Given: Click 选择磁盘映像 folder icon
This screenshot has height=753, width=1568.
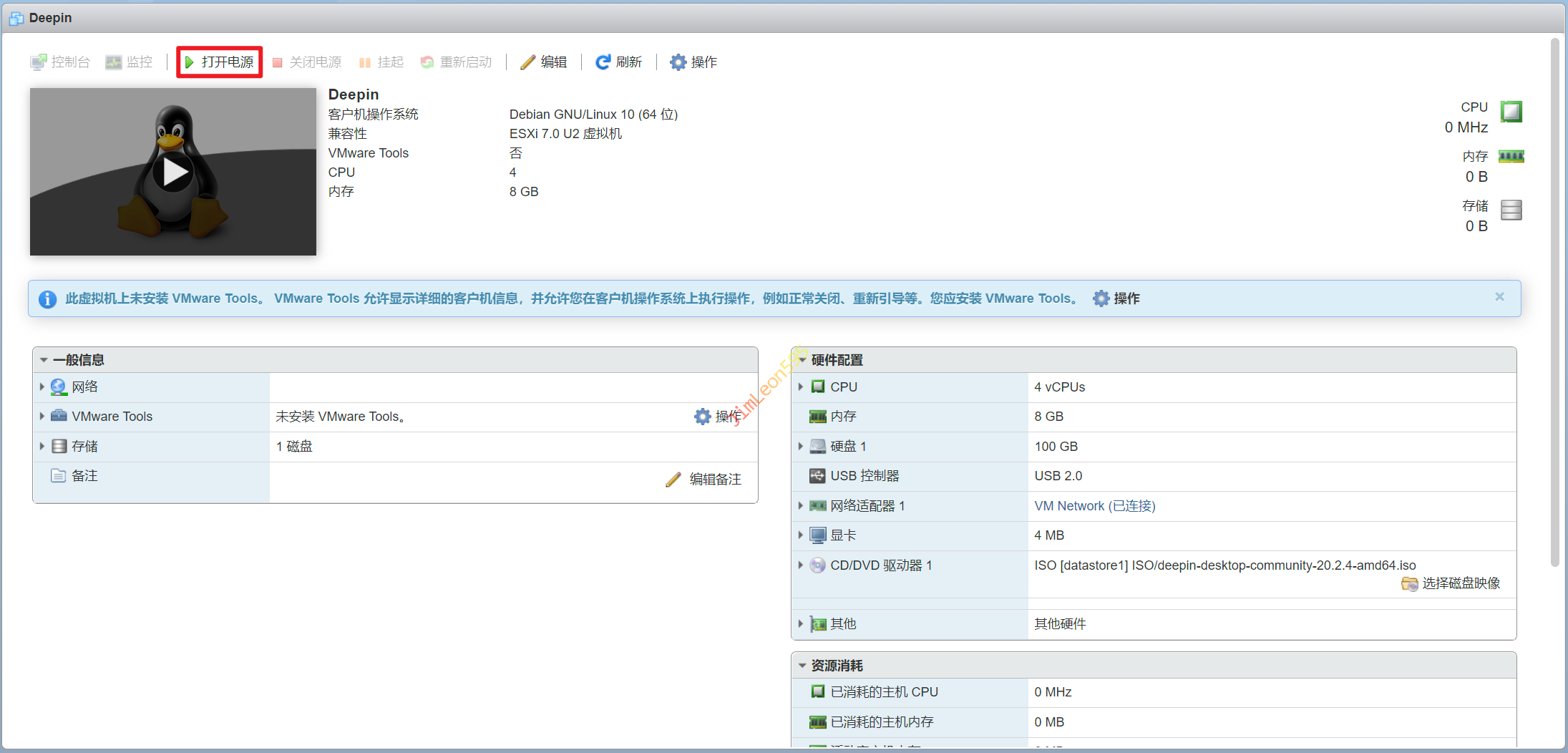Looking at the screenshot, I should [x=1409, y=584].
